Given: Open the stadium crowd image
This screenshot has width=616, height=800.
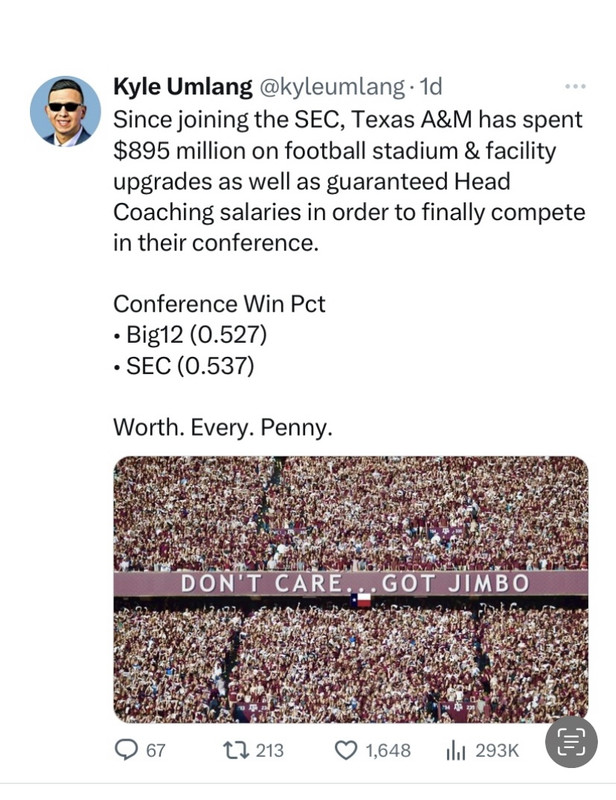Looking at the screenshot, I should 350,650.
